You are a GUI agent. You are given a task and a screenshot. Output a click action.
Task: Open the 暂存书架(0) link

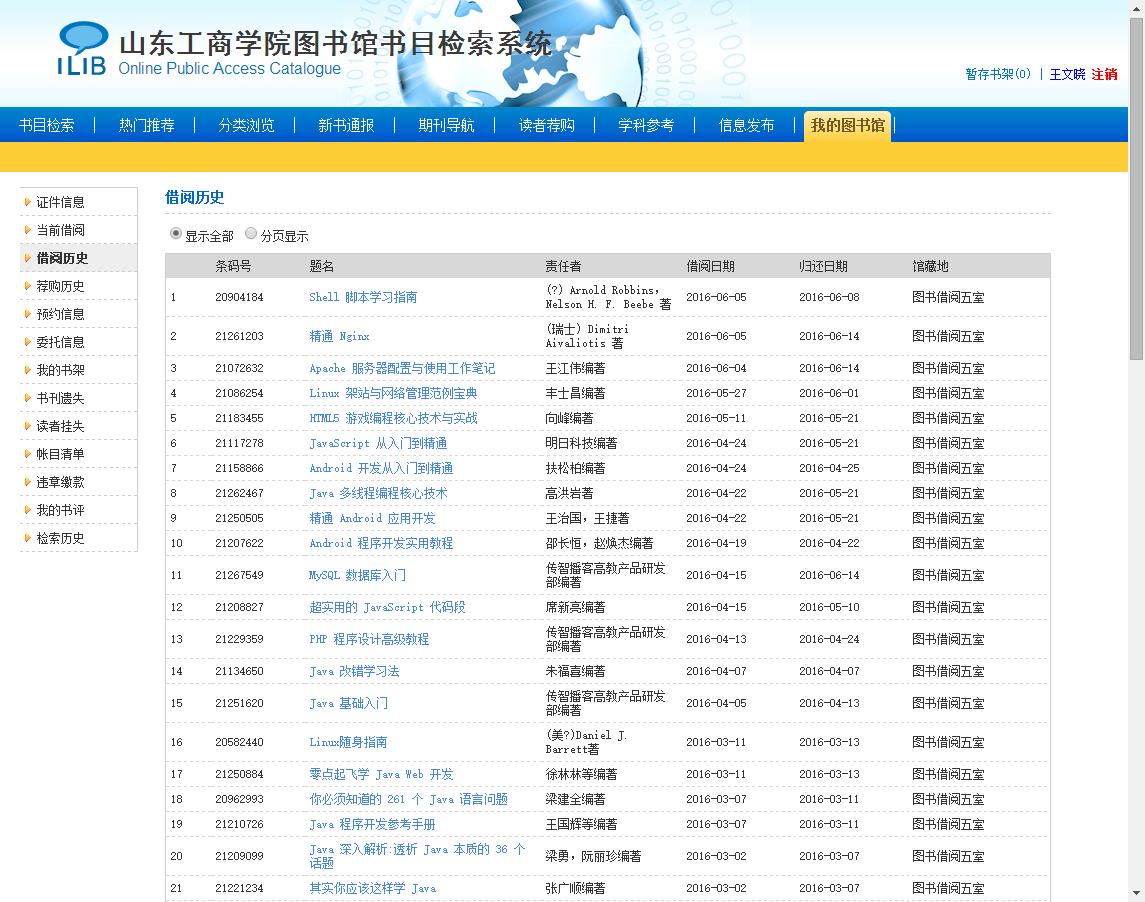tap(998, 74)
